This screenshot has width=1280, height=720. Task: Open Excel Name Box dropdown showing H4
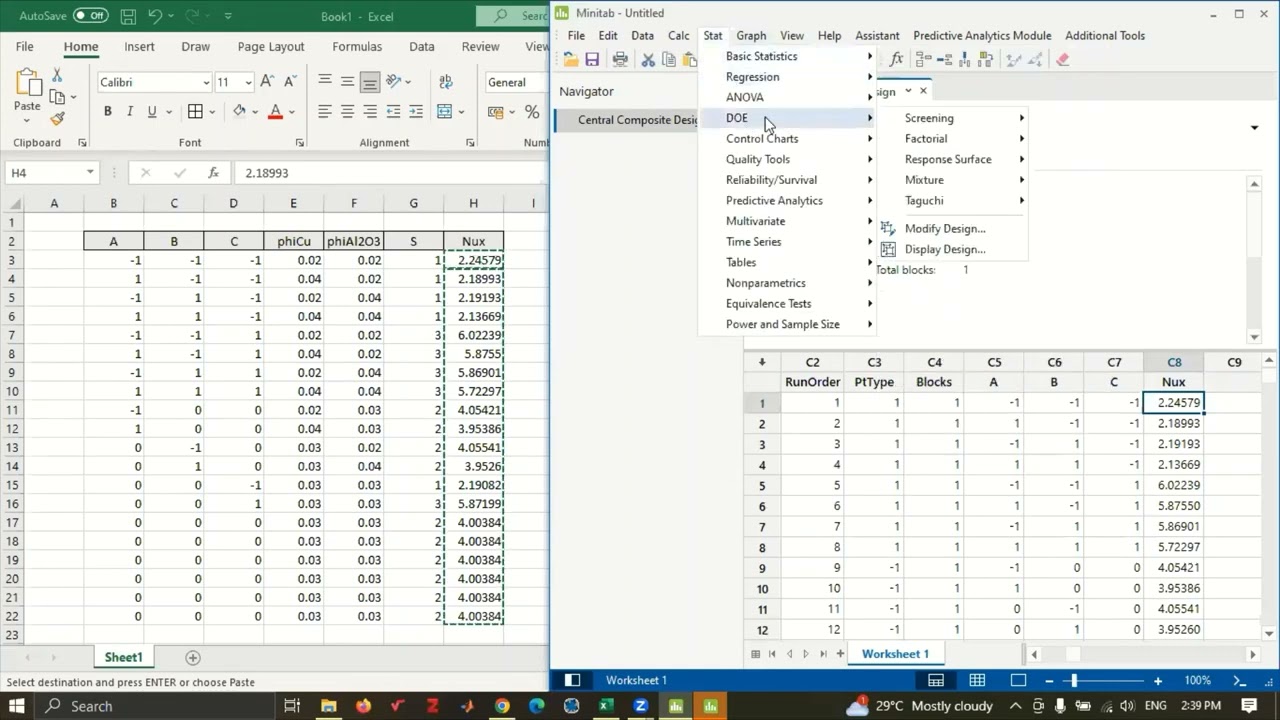click(89, 173)
